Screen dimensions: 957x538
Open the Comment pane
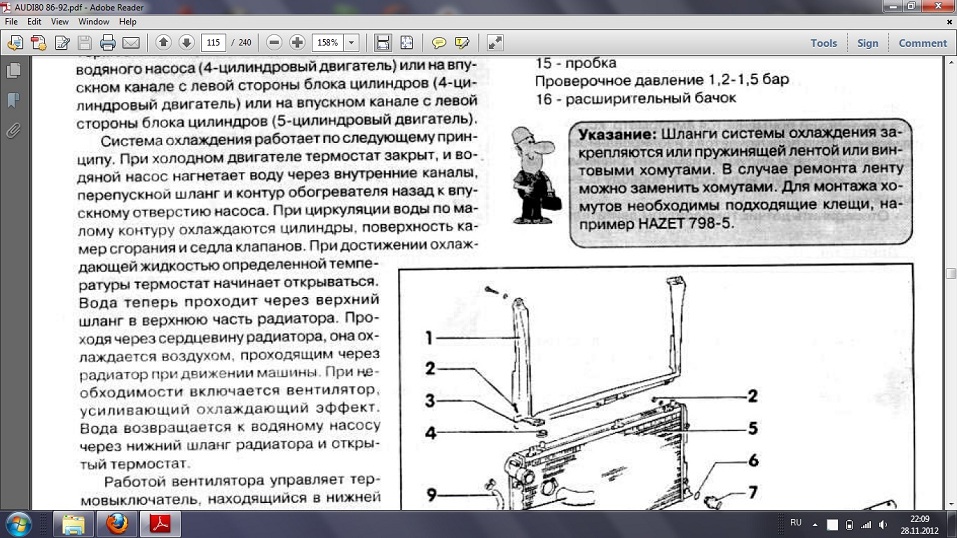coord(922,43)
